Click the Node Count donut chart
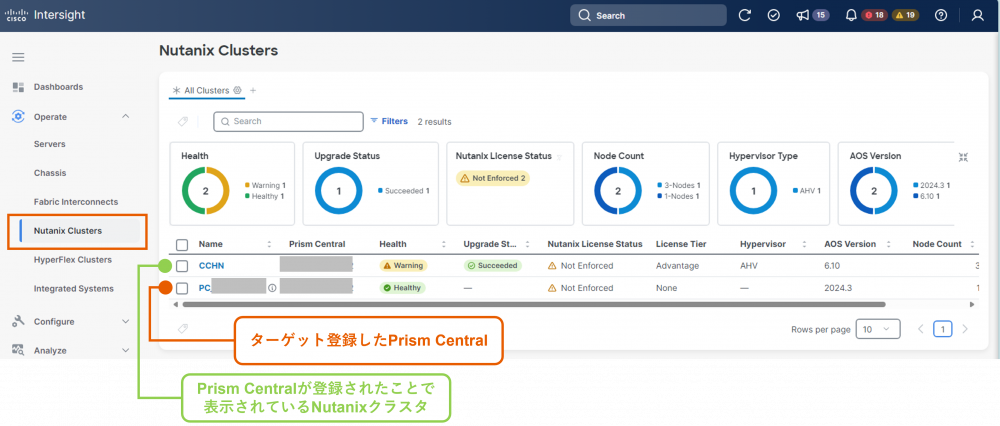Image resolution: width=1000 pixels, height=426 pixels. (x=617, y=191)
